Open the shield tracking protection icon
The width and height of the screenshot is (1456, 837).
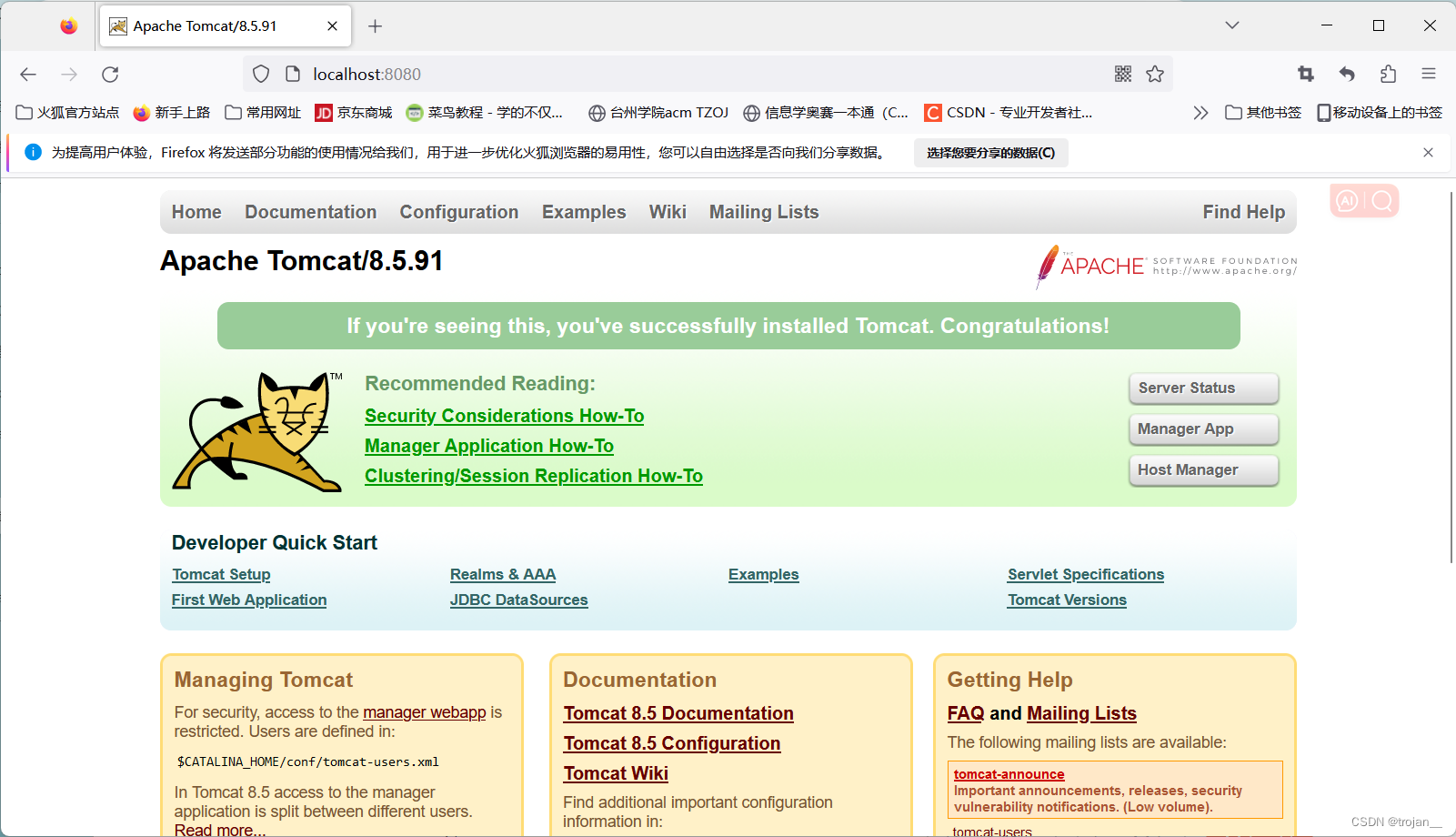(x=261, y=75)
